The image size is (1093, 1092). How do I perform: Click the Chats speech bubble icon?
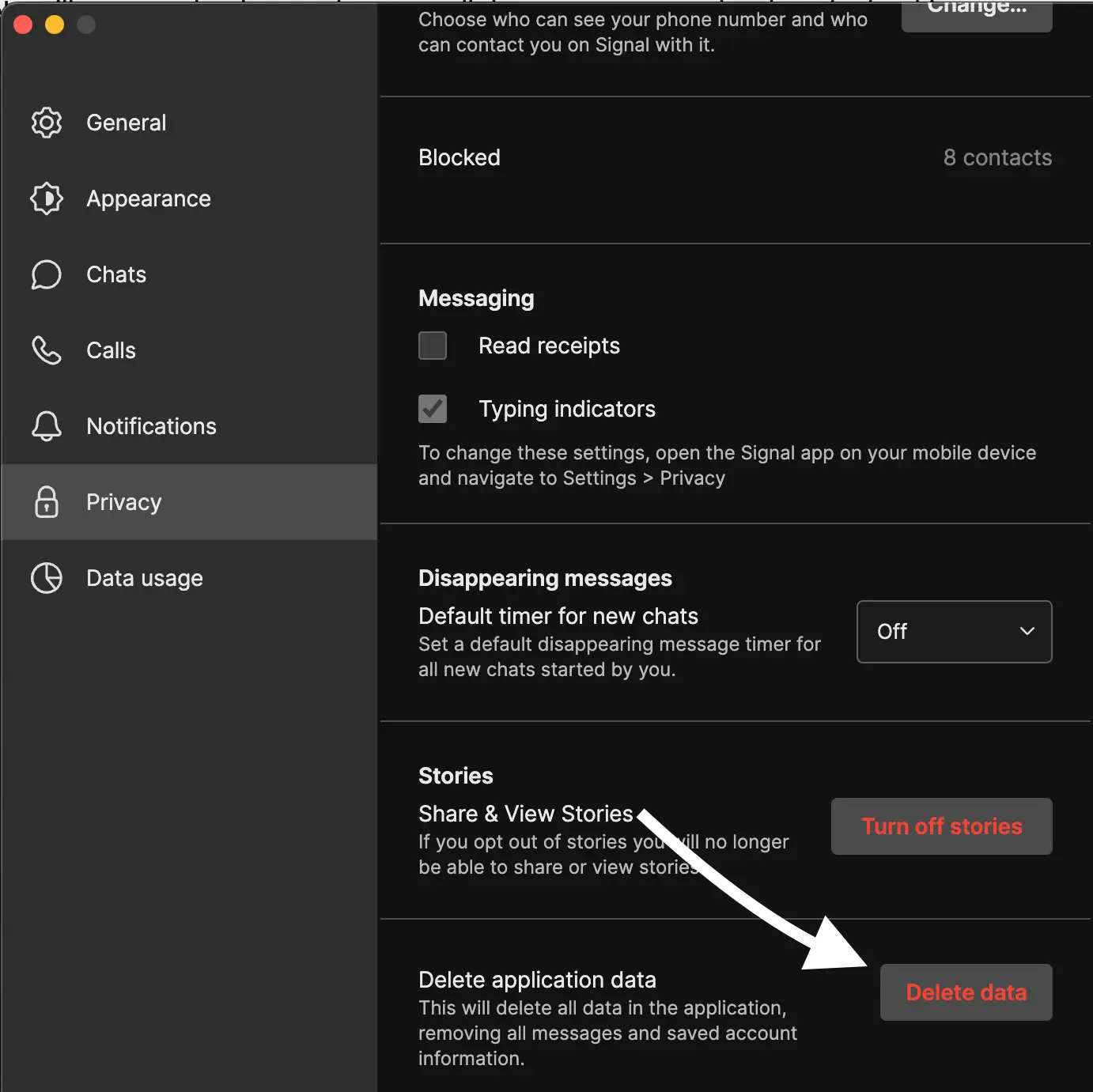pyautogui.click(x=46, y=274)
